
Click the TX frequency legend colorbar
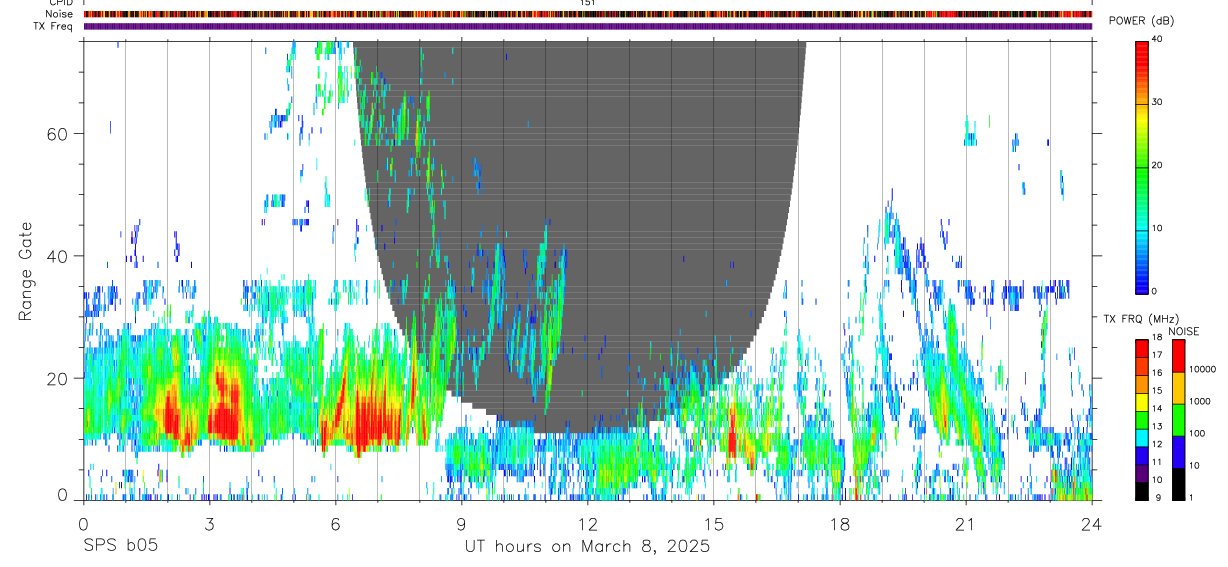click(1141, 420)
